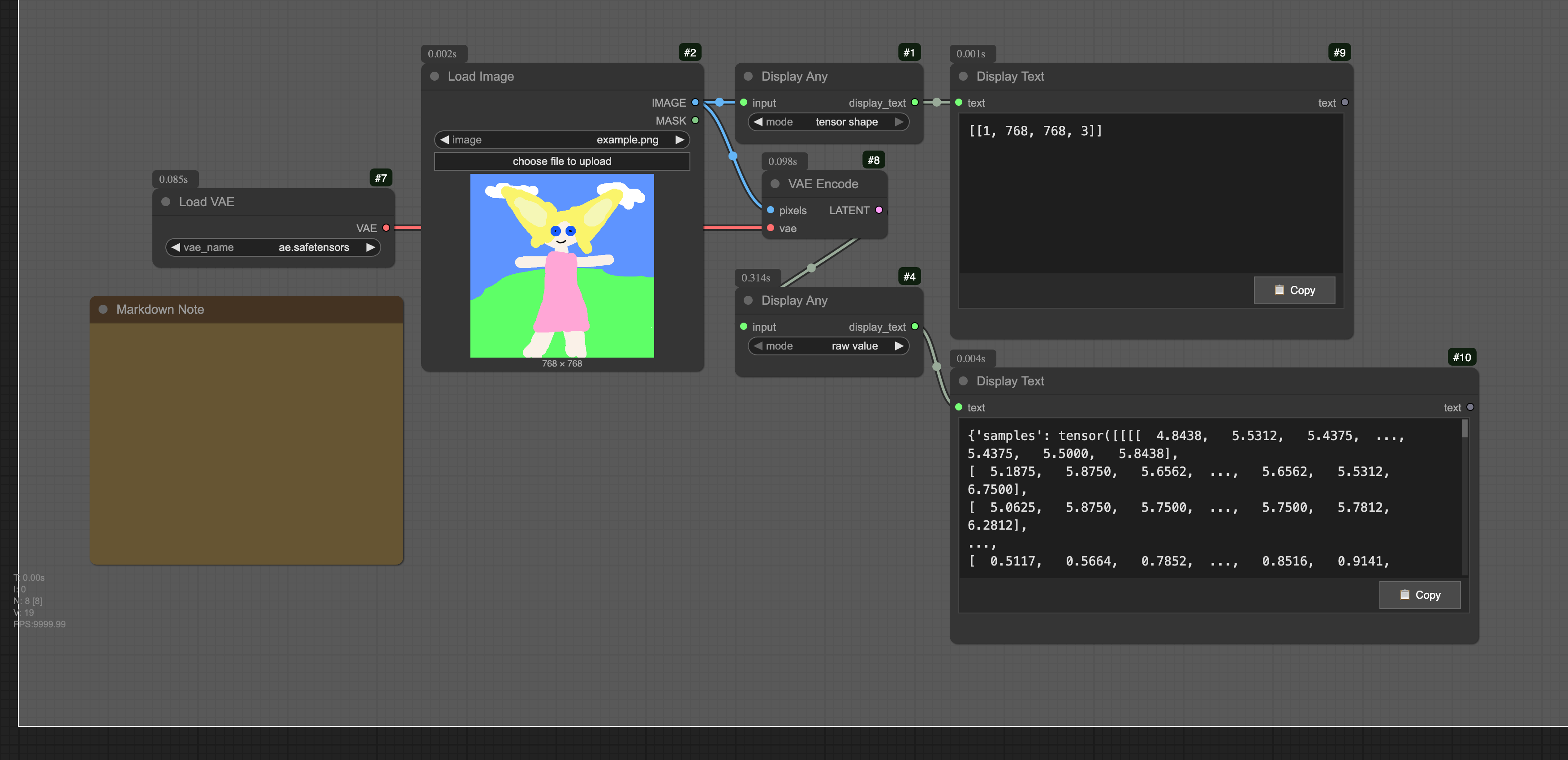Click the samples tensor output text area
Viewport: 1568px width, 760px height.
pyautogui.click(x=1210, y=497)
